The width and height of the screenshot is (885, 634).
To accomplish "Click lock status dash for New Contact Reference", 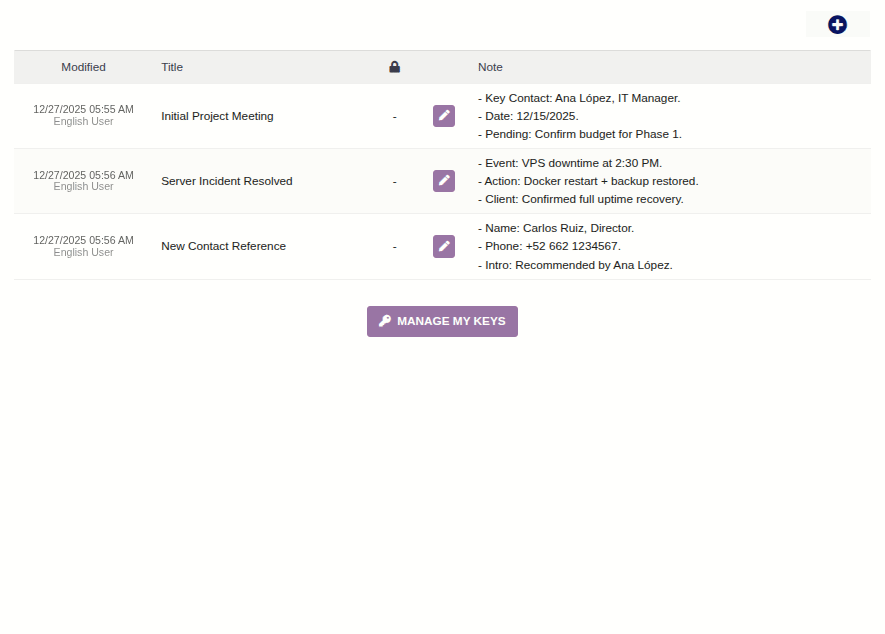I will tap(394, 246).
